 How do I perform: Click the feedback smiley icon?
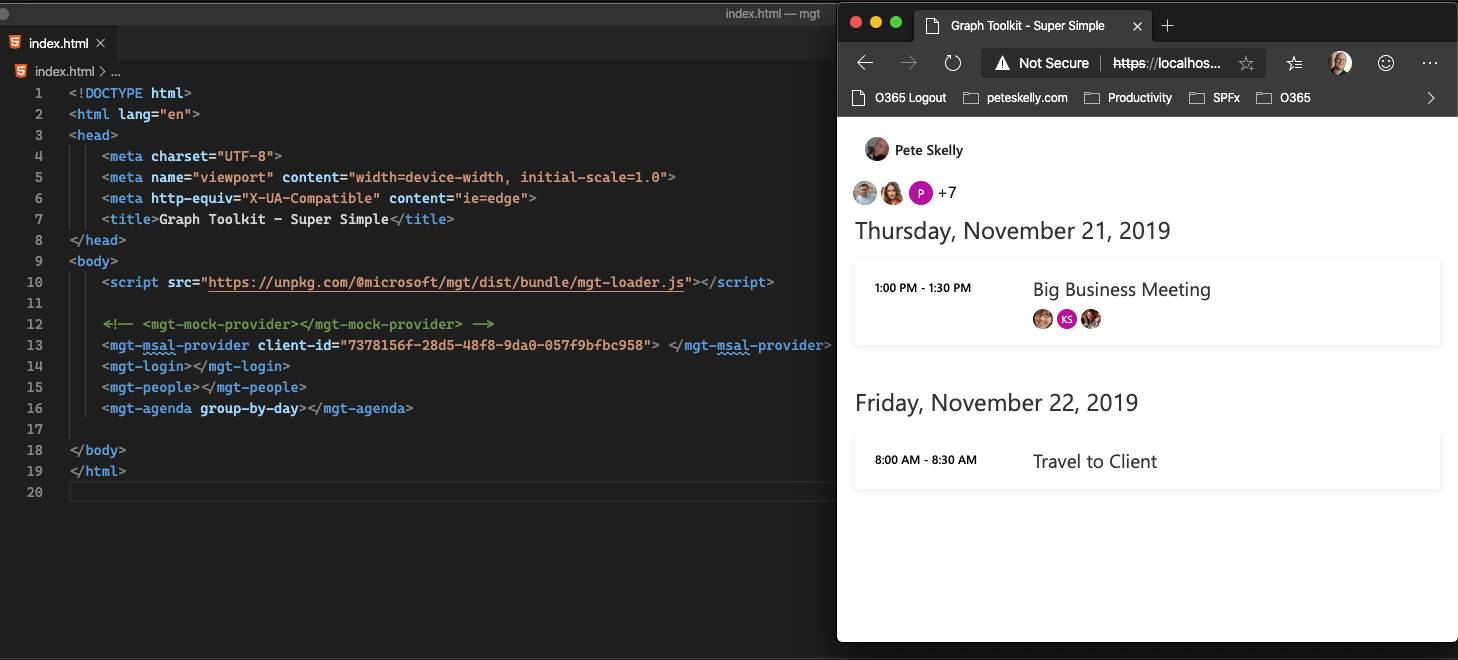[1386, 63]
